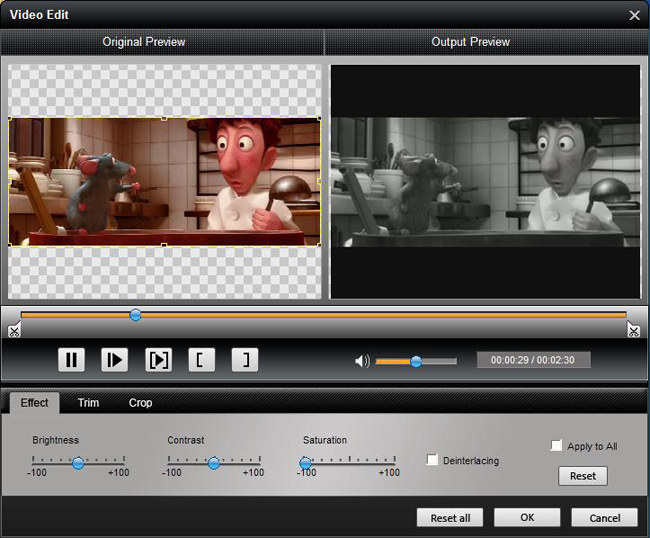Click the Contrast label

click(x=186, y=440)
